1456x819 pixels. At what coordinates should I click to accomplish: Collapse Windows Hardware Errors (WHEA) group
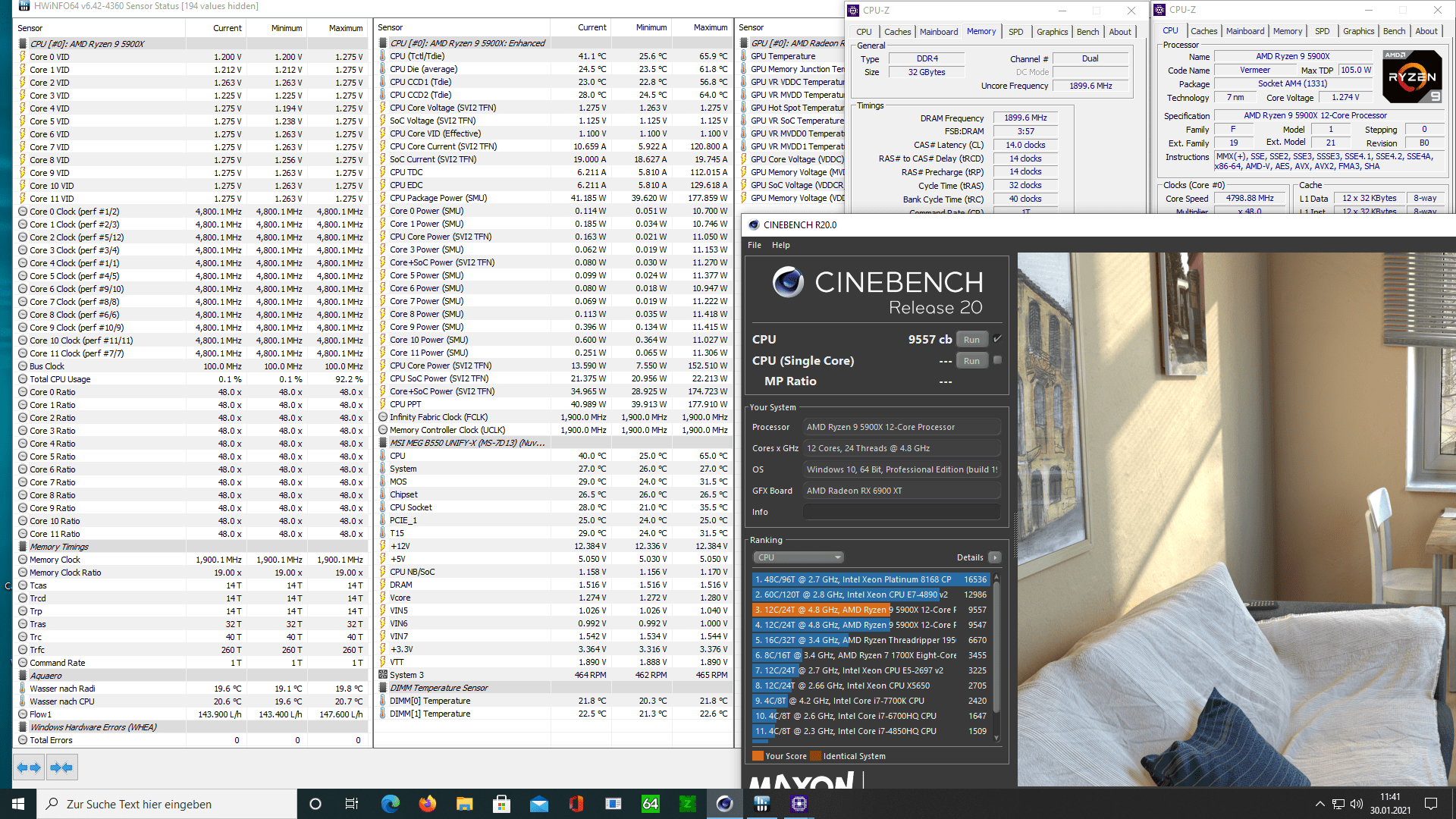[x=23, y=727]
